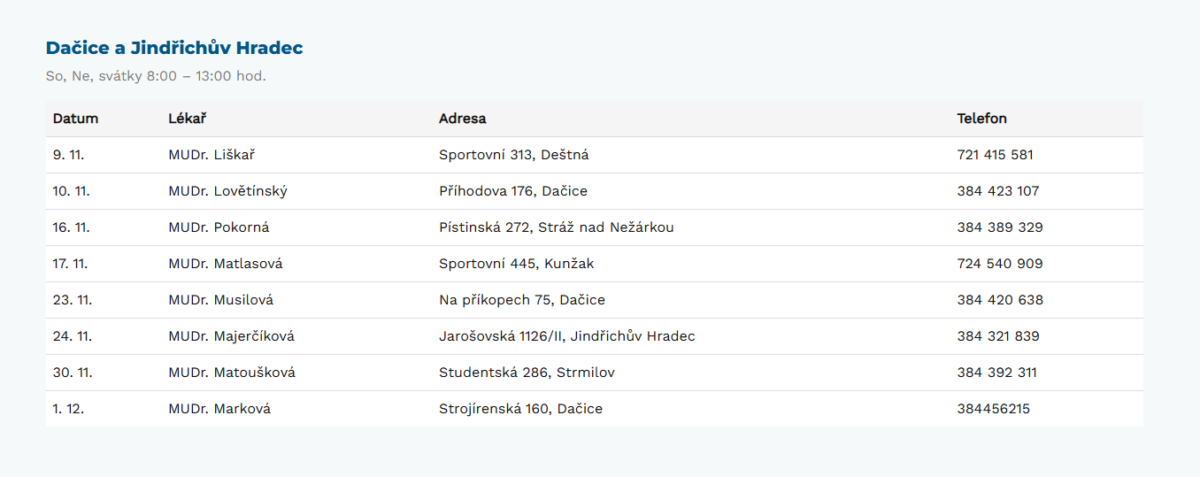This screenshot has width=1200, height=477.
Task: Select the MUDr. Matoušková cell
Action: point(232,373)
